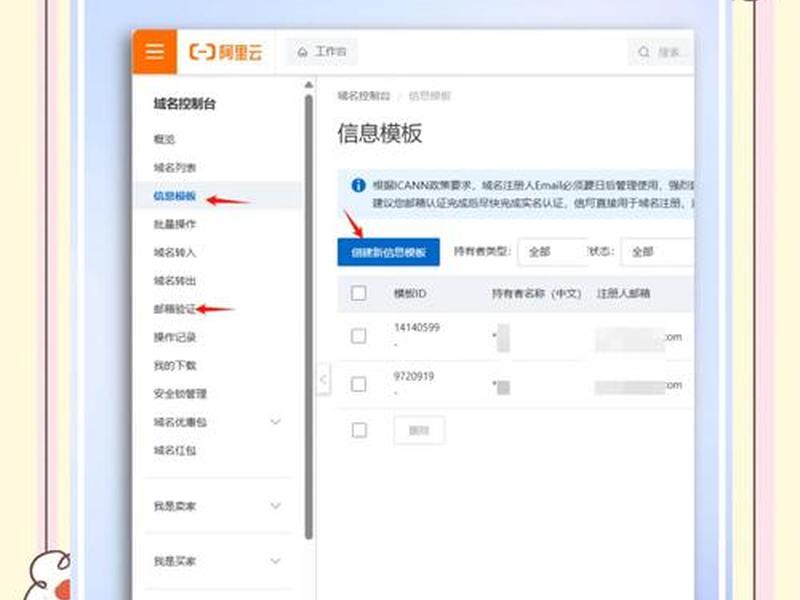The image size is (800, 600).
Task: Click the 信息模板 page heading
Action: [380, 134]
